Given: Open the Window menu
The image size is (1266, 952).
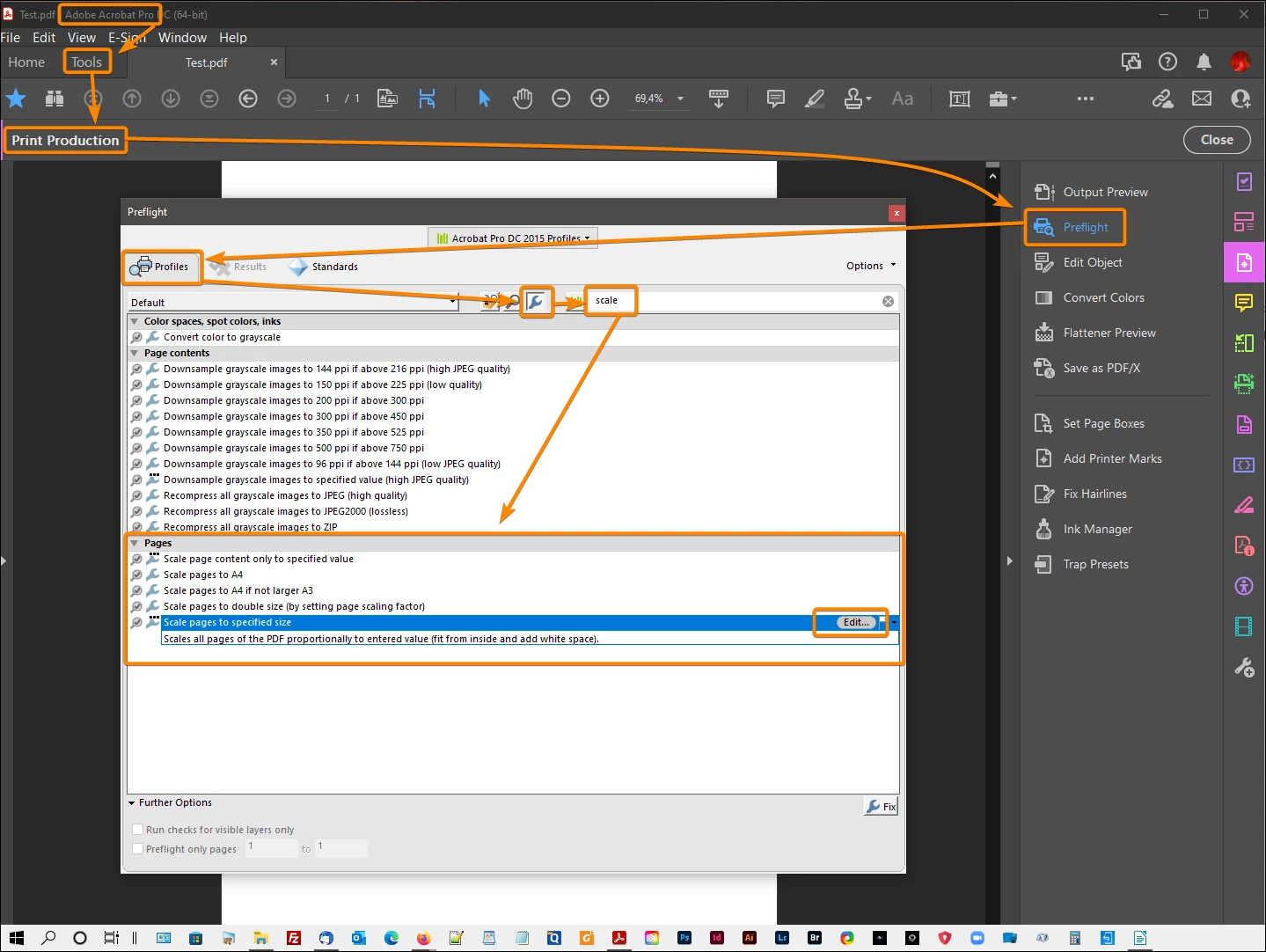Looking at the screenshot, I should pyautogui.click(x=182, y=38).
